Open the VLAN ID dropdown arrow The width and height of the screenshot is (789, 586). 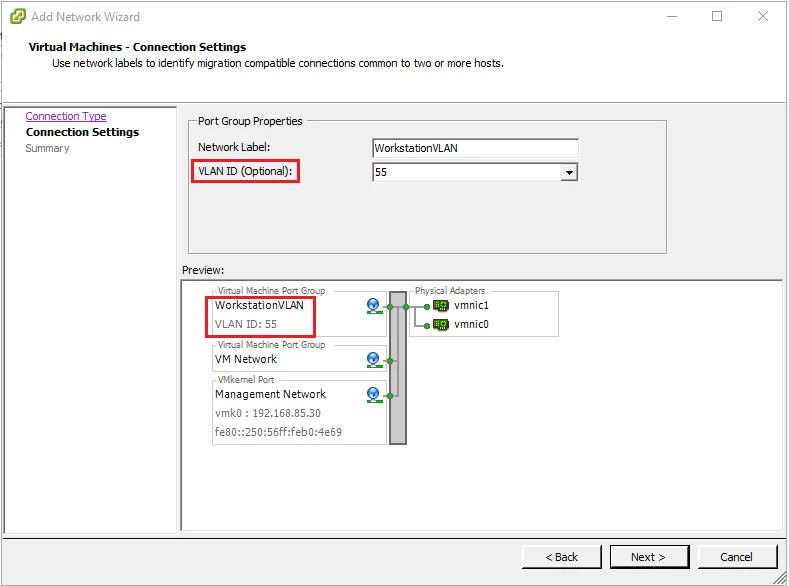[569, 173]
